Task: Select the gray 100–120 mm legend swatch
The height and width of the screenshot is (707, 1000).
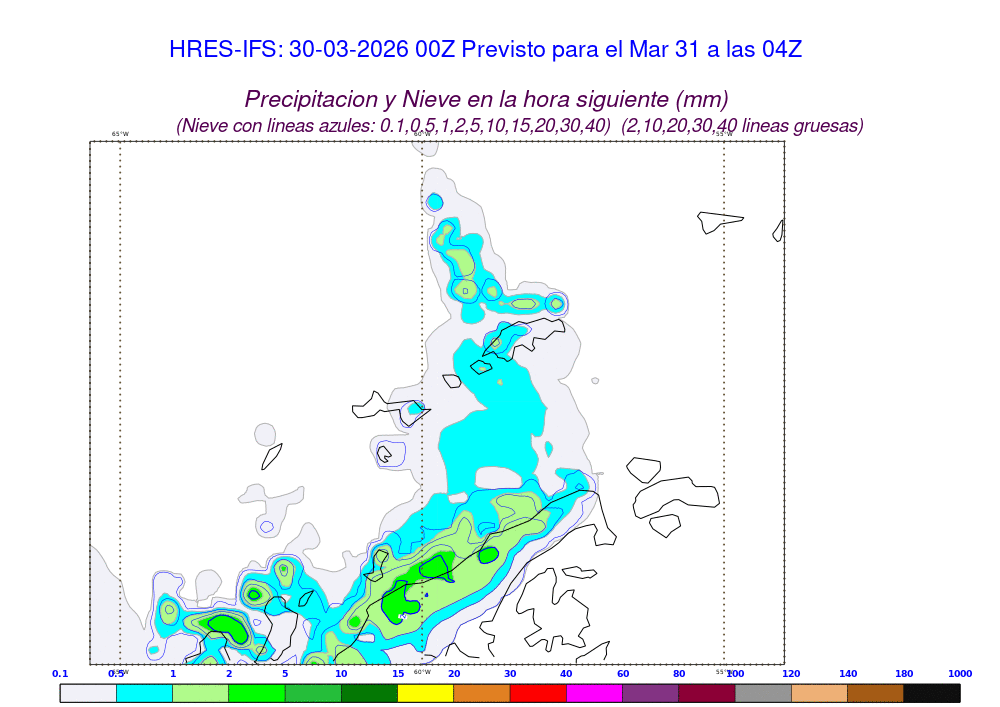Action: coord(763,692)
